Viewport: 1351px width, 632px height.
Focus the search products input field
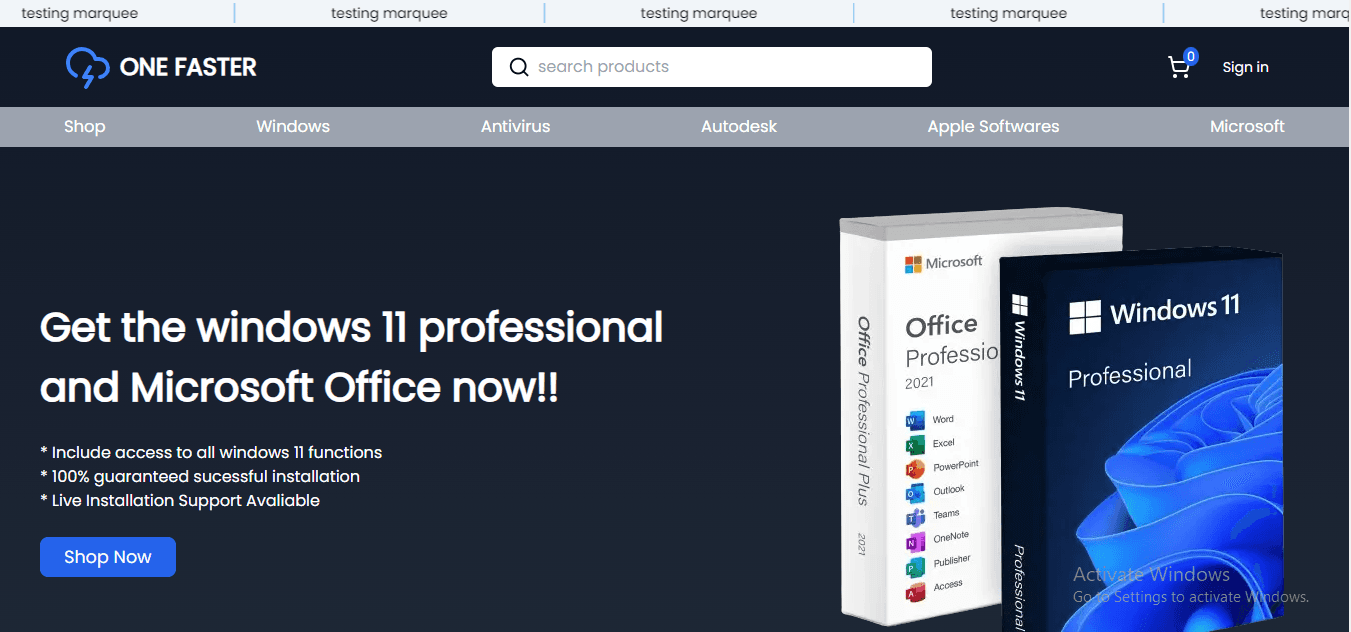[712, 67]
